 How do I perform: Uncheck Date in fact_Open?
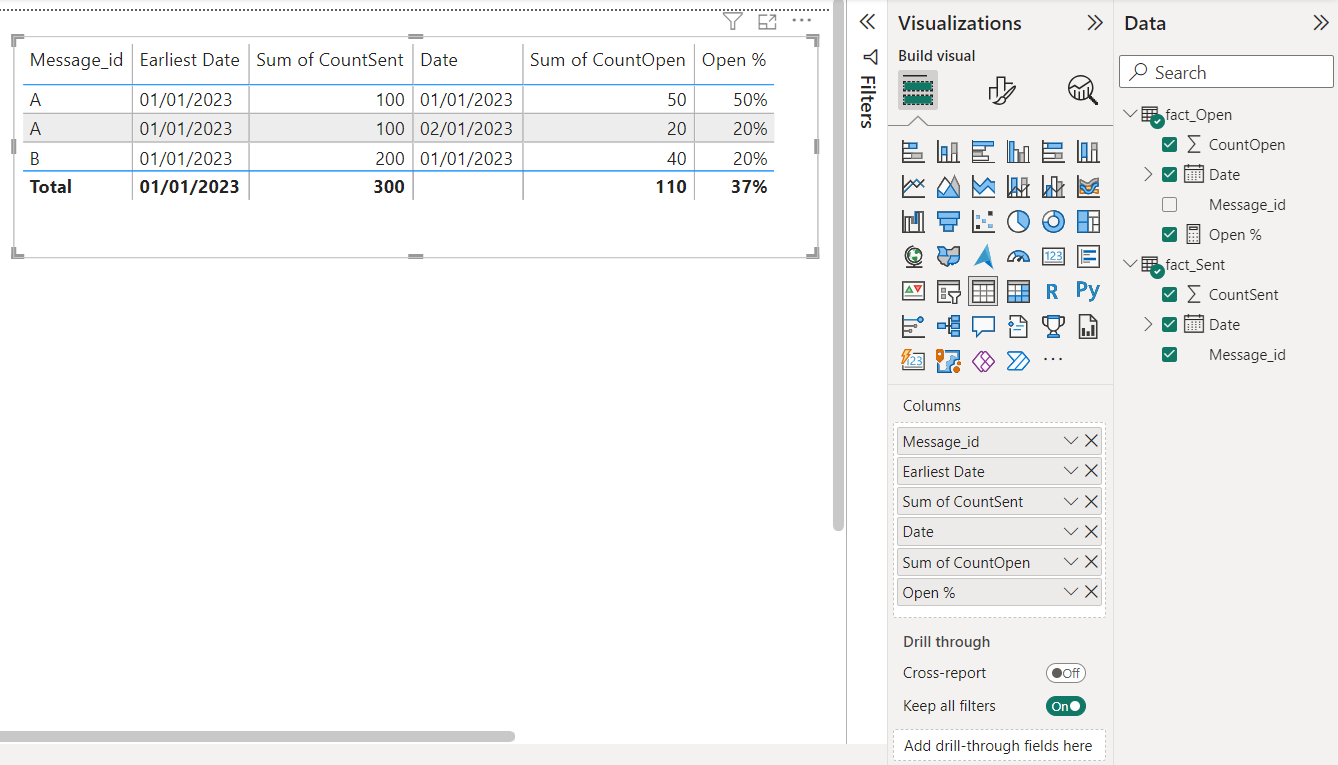[1169, 174]
